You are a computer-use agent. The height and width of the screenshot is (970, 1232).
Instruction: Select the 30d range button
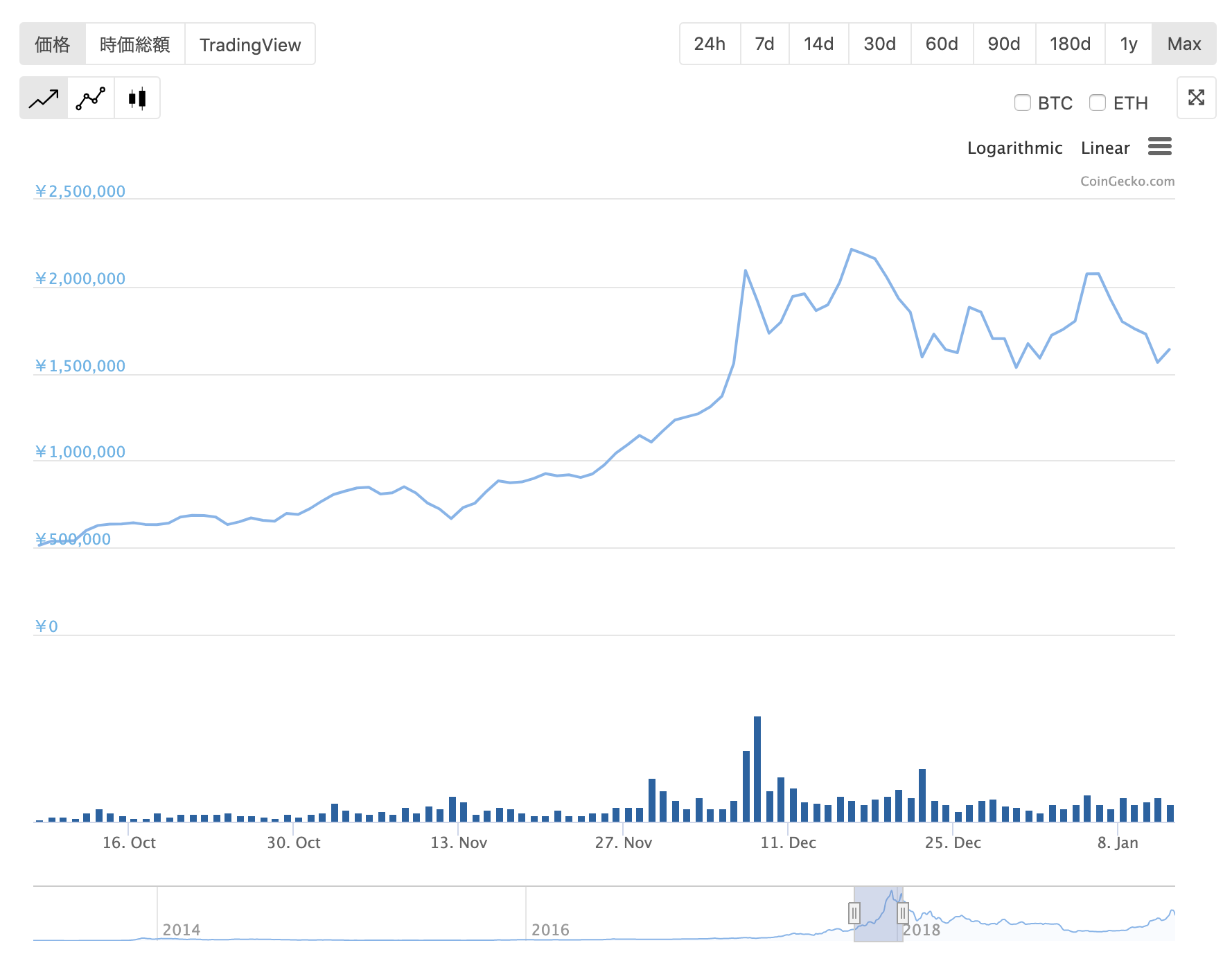click(879, 44)
